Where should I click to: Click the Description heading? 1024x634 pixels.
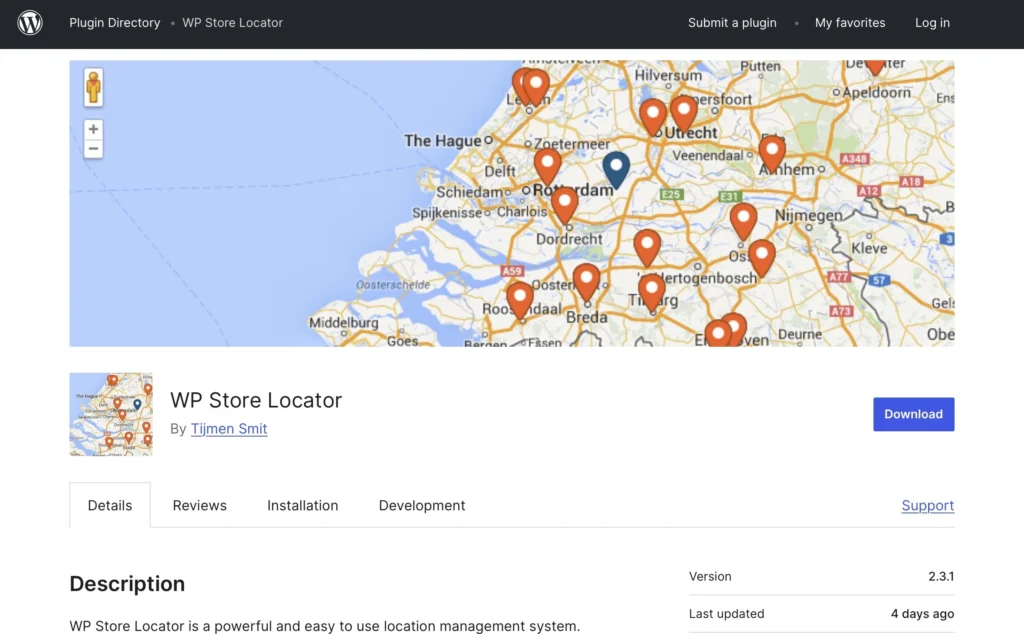tap(127, 584)
